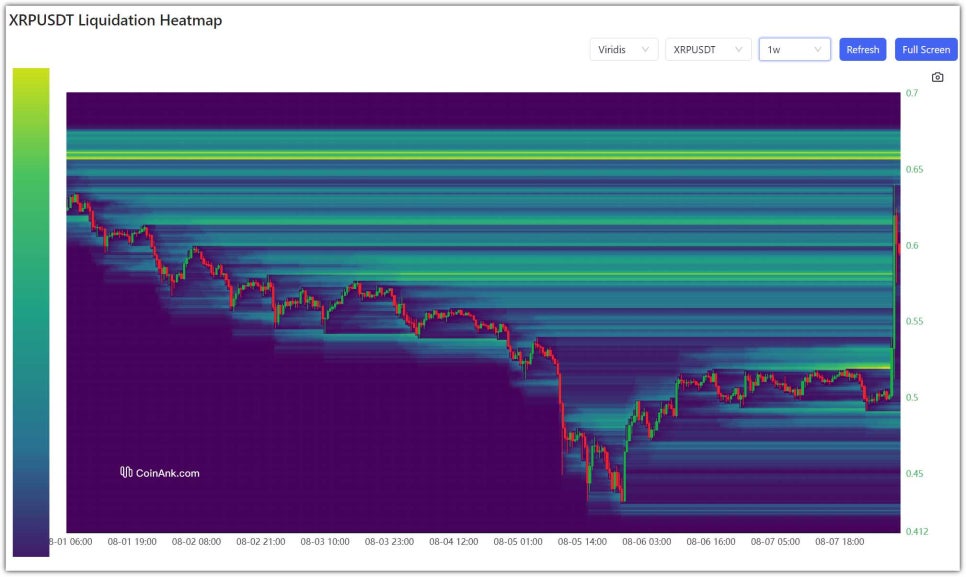The height and width of the screenshot is (577, 966).
Task: Click the Full Screen button
Action: tap(926, 49)
